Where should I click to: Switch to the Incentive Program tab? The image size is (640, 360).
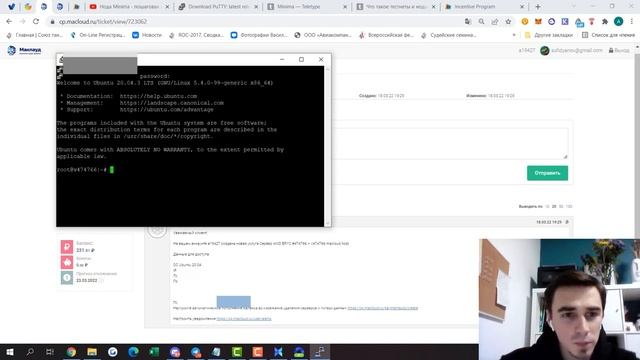(484, 7)
